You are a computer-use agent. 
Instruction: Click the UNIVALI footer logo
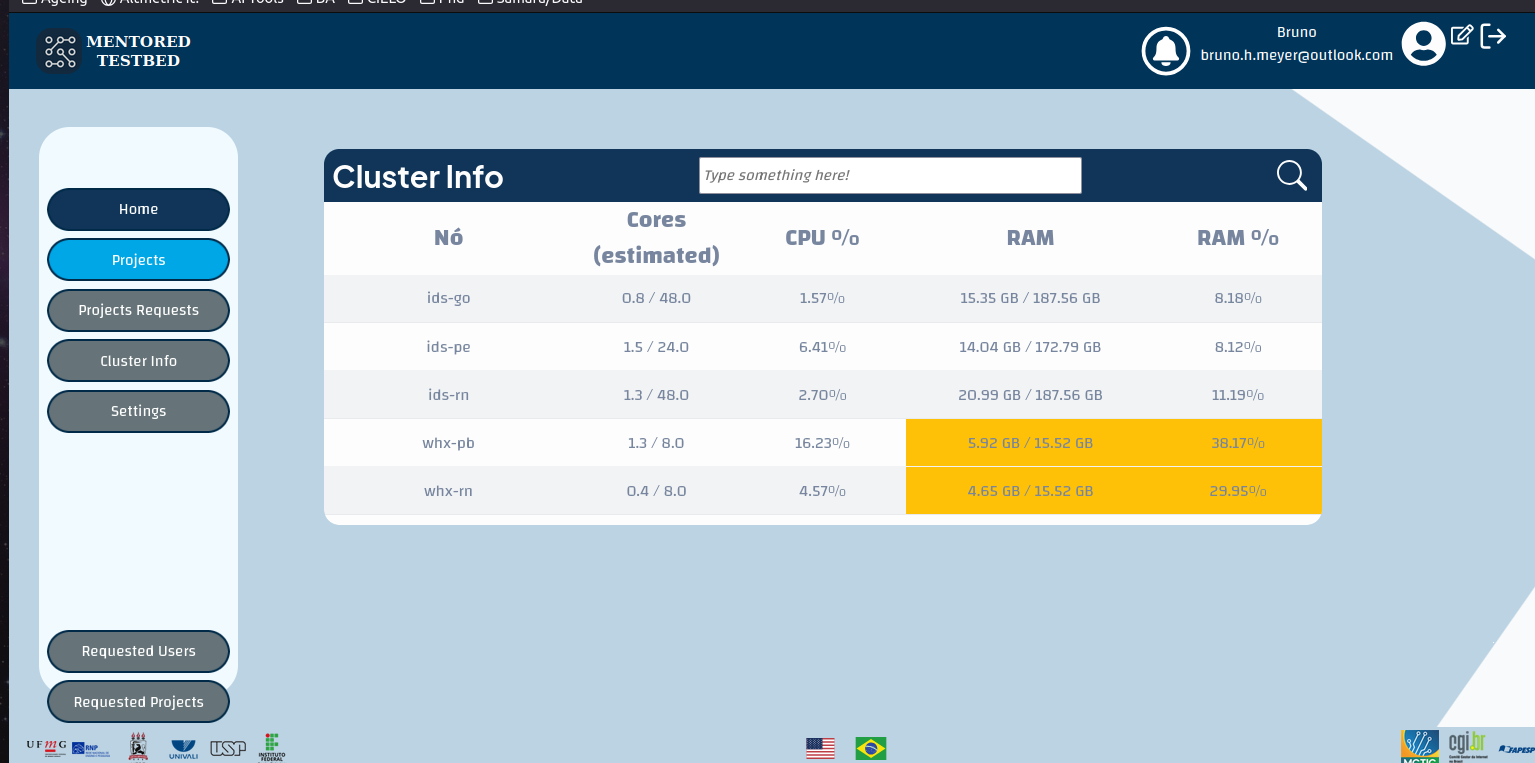tap(183, 746)
